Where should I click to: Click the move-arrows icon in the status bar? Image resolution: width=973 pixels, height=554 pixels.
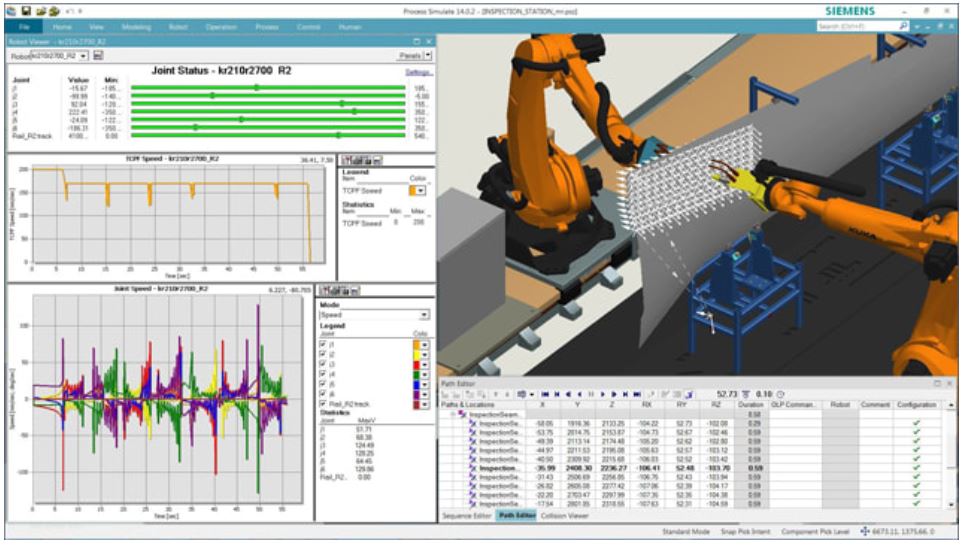(865, 532)
